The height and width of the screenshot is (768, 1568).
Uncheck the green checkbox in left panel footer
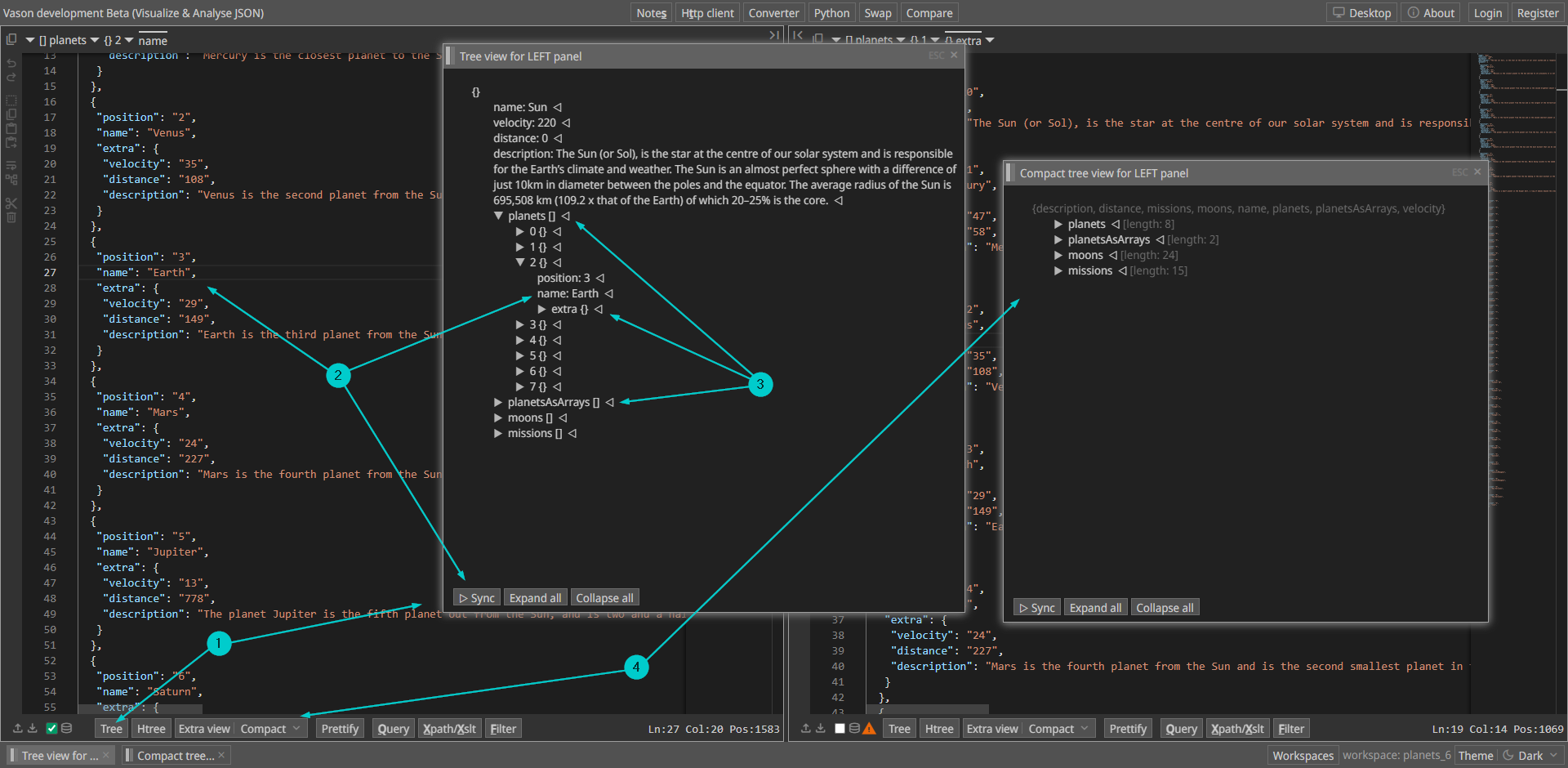[x=51, y=728]
